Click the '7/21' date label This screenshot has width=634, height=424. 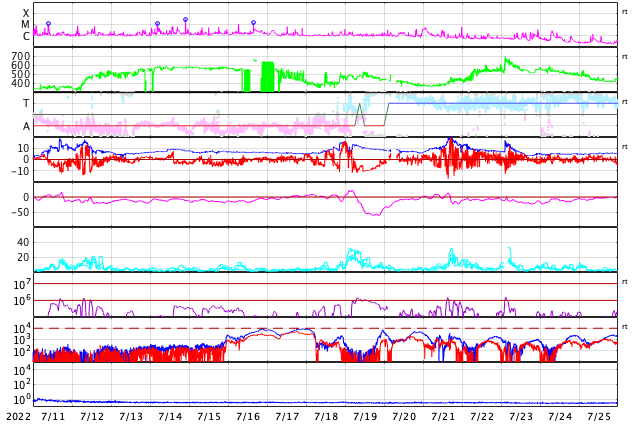(x=443, y=417)
